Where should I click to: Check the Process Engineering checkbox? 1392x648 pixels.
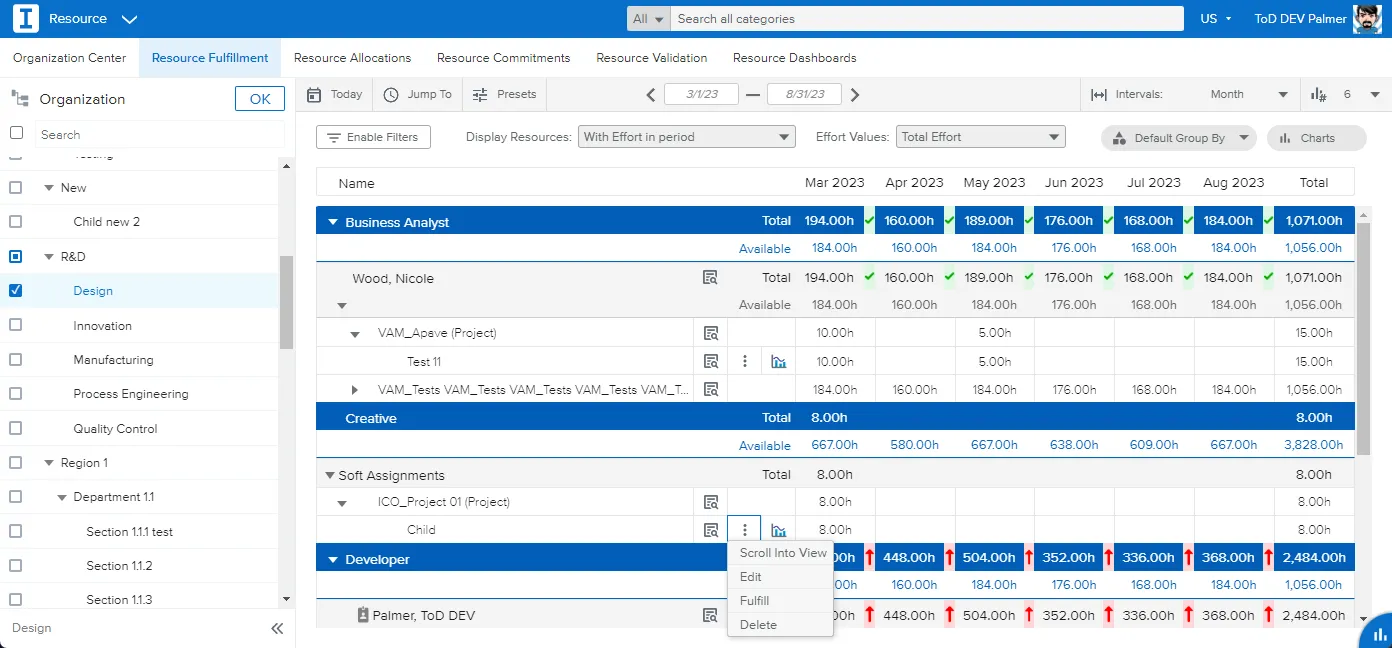coord(16,394)
